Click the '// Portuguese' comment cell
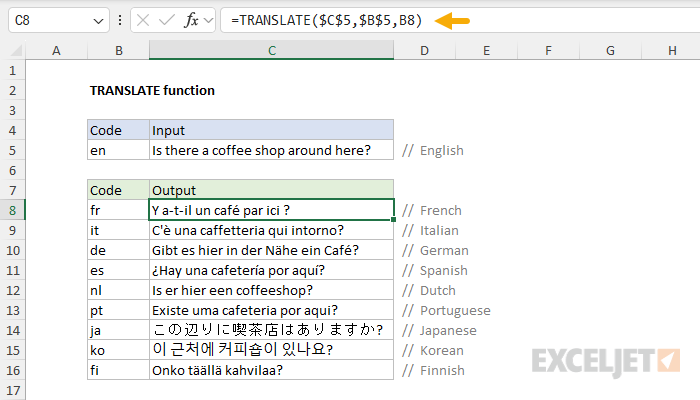 click(446, 310)
